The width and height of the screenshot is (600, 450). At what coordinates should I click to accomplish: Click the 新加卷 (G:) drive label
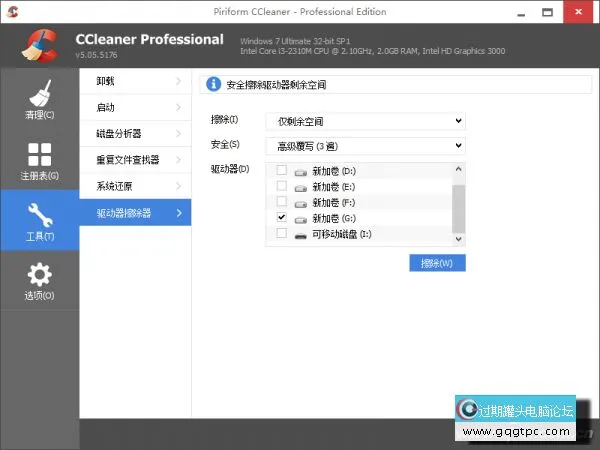[334, 218]
